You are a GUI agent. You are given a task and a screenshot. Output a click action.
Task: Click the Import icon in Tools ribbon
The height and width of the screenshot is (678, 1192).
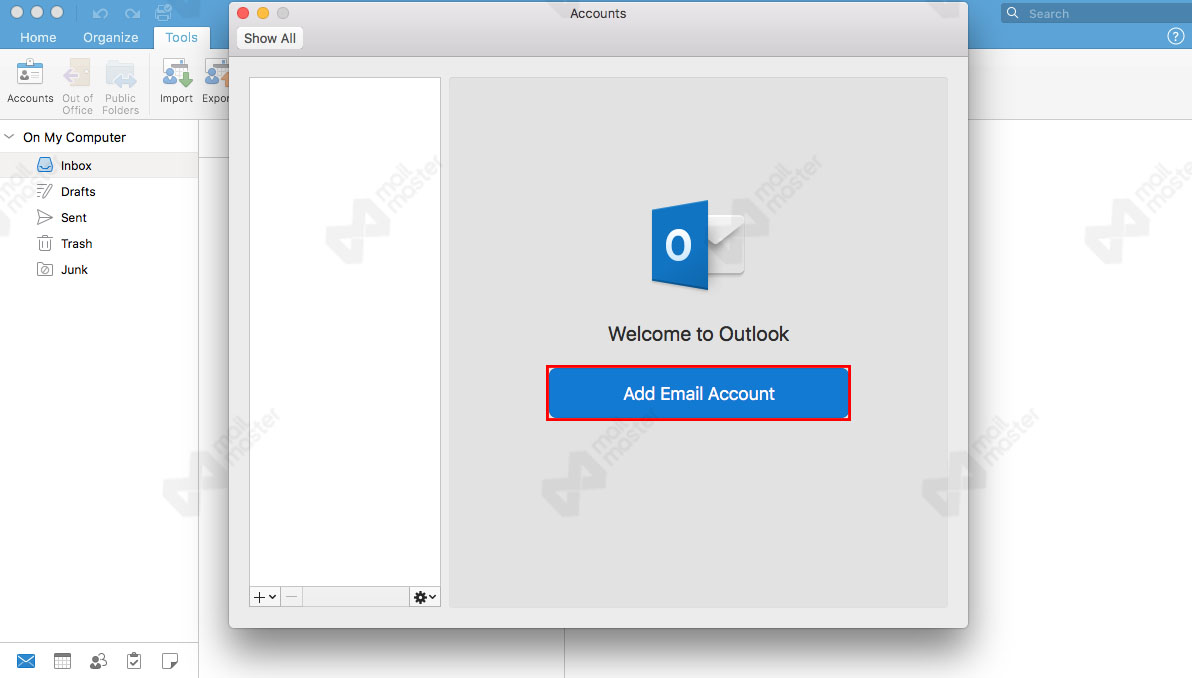click(x=176, y=80)
